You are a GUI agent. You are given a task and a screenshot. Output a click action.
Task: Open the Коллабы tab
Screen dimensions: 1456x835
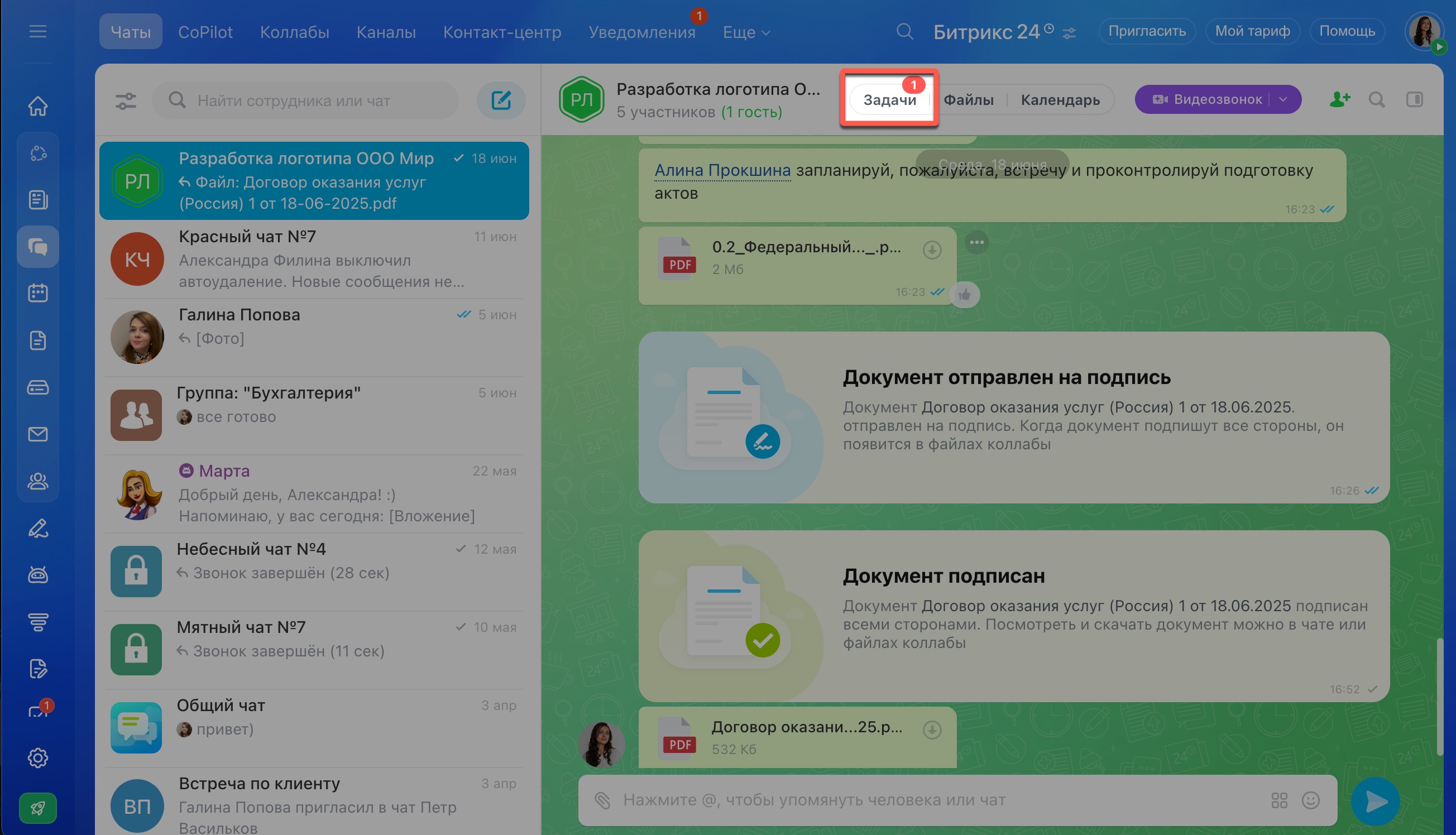(x=294, y=32)
